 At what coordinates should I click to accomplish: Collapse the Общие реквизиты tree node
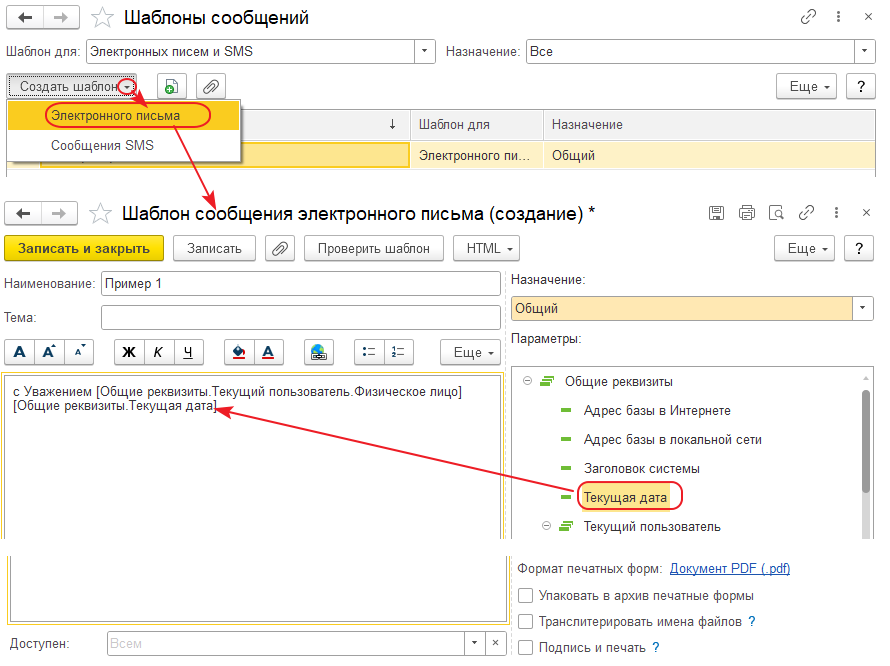coord(527,381)
